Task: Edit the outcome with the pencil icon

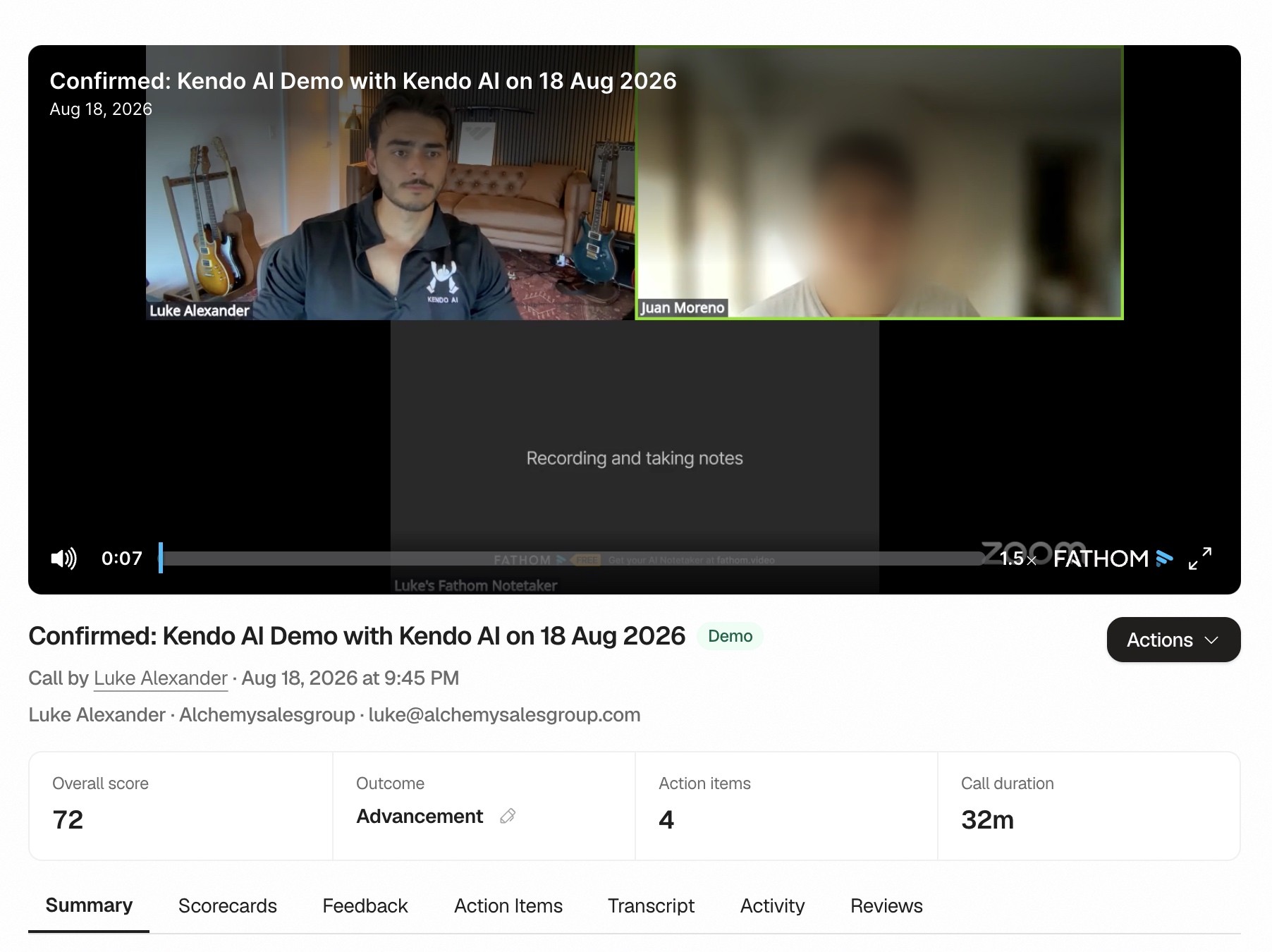Action: (x=508, y=816)
